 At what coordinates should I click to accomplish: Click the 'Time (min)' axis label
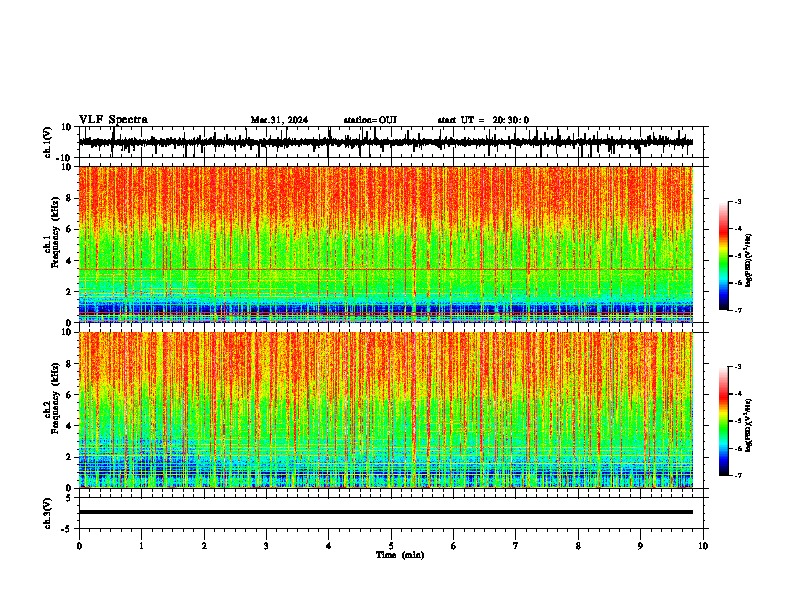pos(400,555)
